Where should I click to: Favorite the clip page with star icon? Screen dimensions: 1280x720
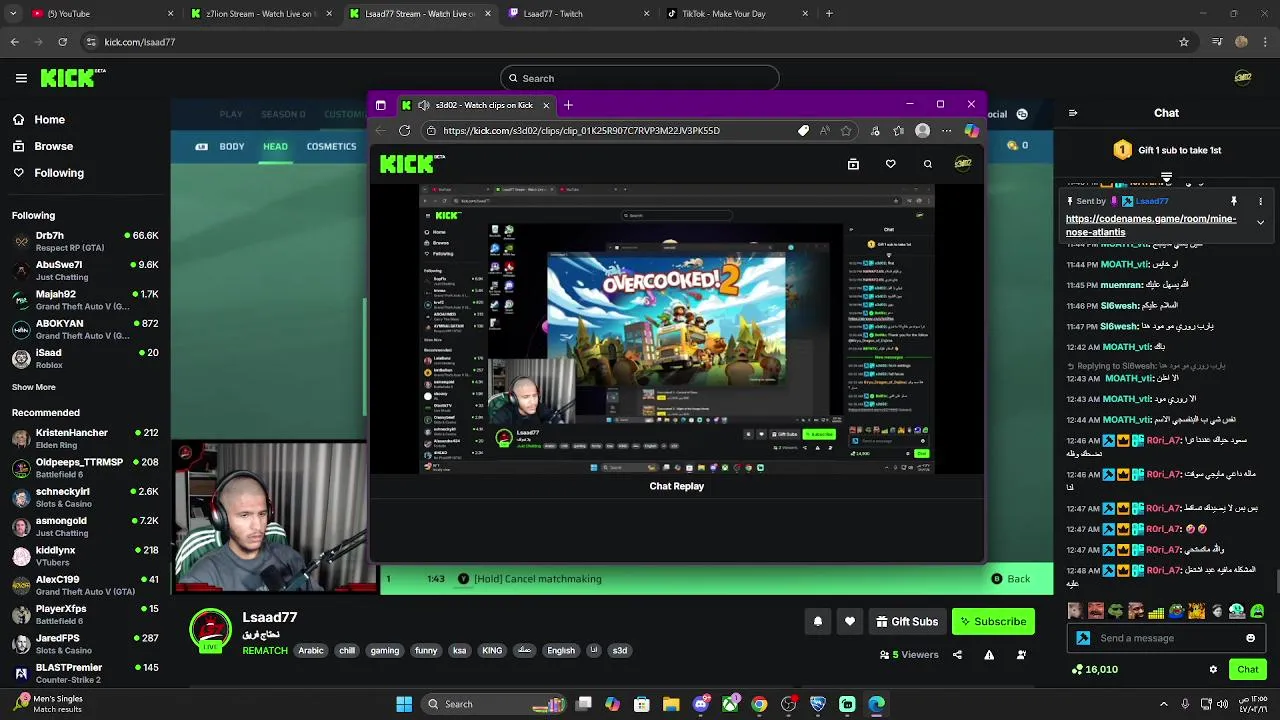846,130
